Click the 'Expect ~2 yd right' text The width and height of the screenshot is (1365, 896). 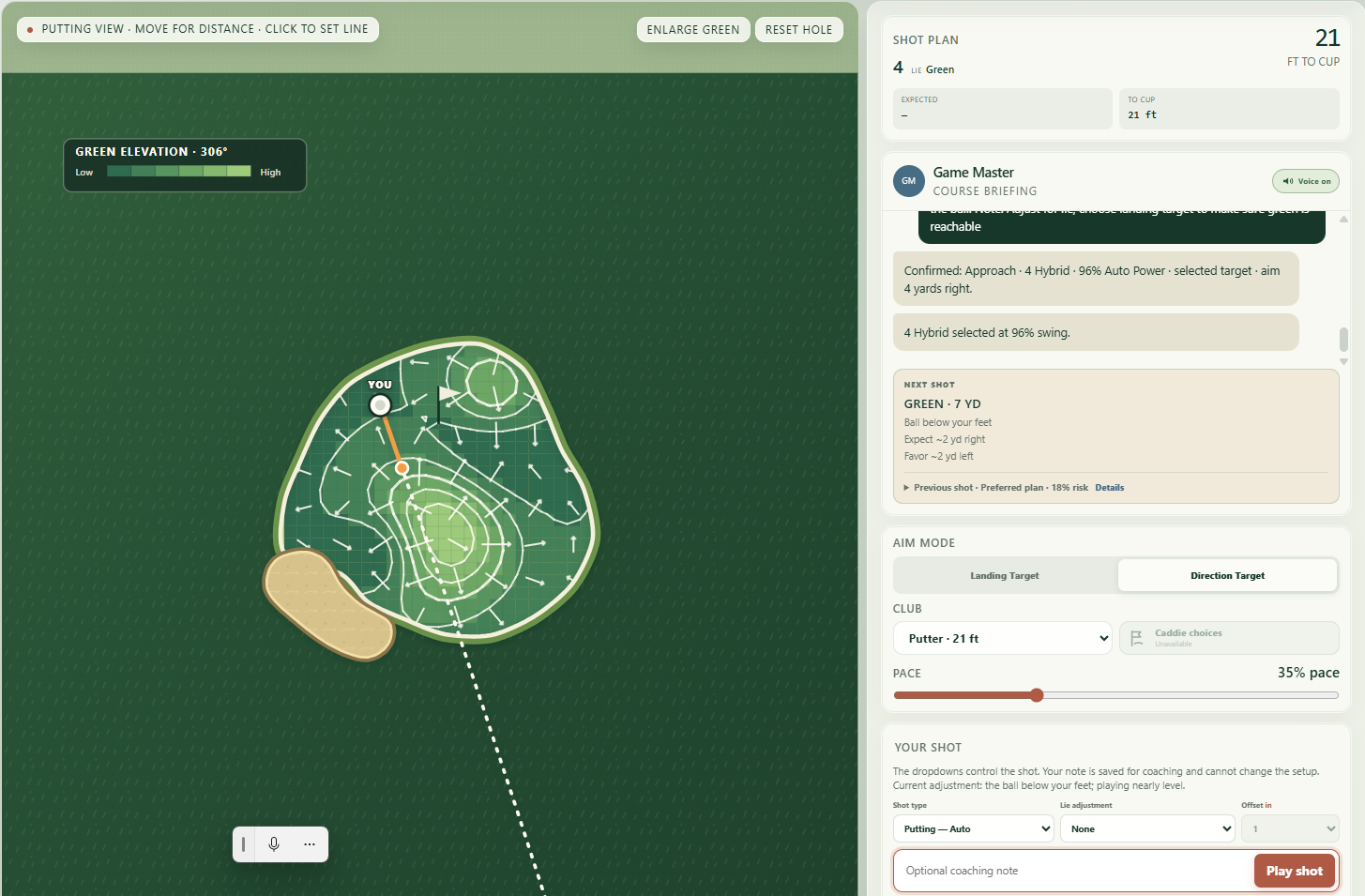[945, 439]
